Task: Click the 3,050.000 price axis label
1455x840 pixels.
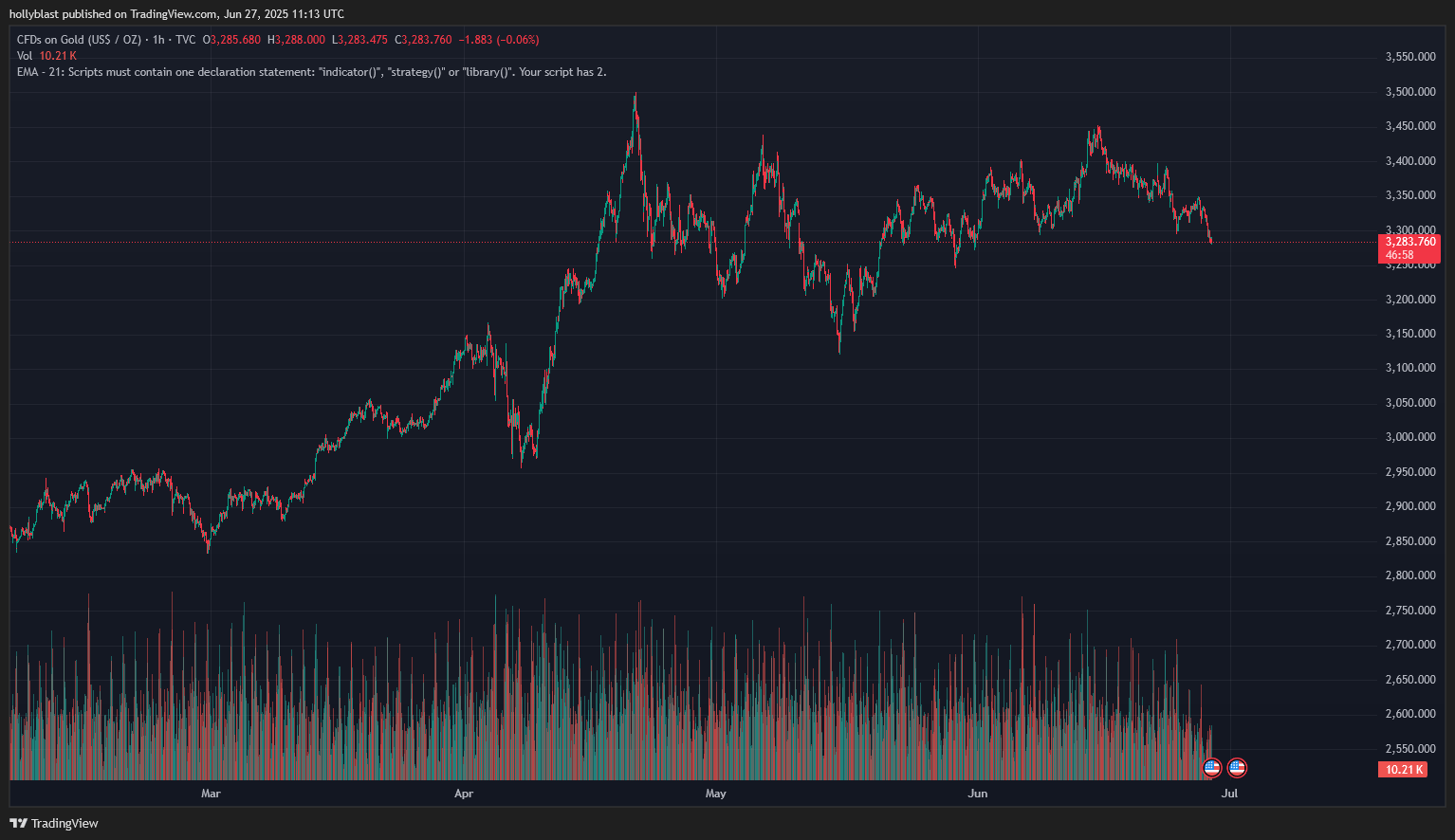Action: [x=1410, y=403]
